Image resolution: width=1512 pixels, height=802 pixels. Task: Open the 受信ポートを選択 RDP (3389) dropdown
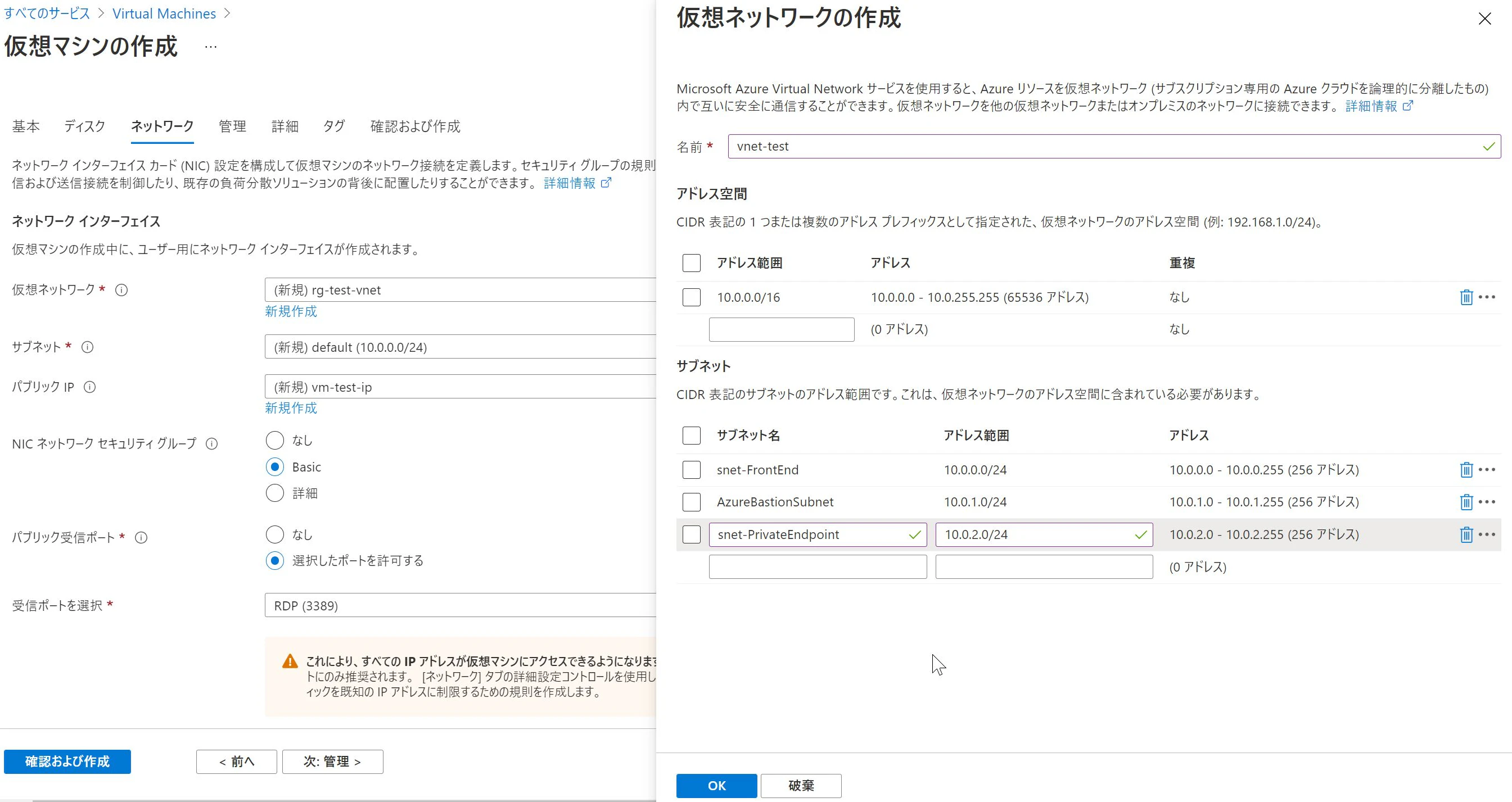click(x=460, y=605)
